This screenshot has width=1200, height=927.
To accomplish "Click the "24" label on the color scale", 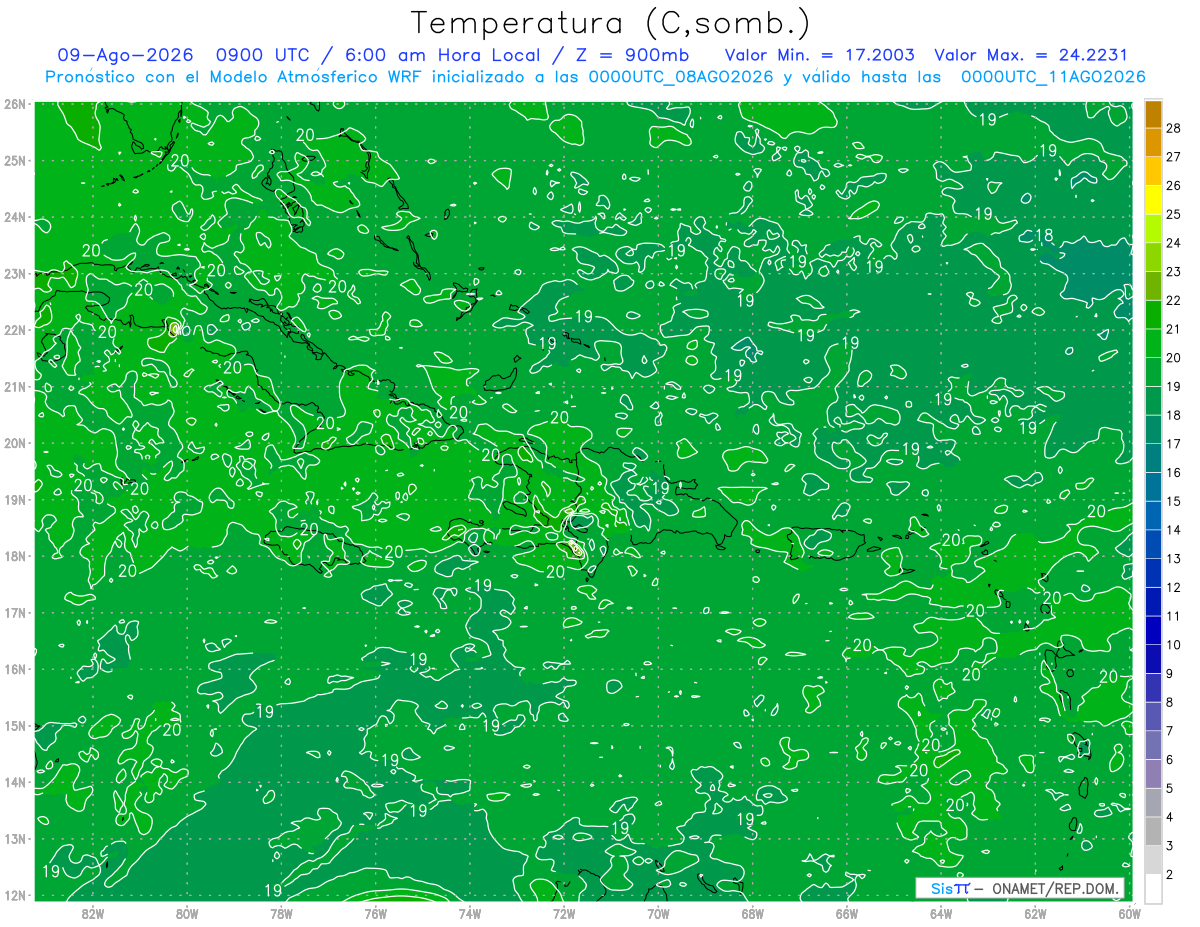I will point(1173,243).
